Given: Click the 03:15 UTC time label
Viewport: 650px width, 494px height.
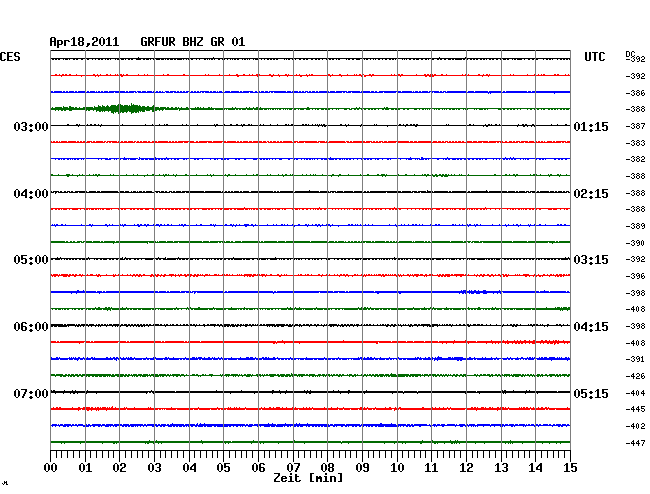Looking at the screenshot, I should [x=591, y=260].
